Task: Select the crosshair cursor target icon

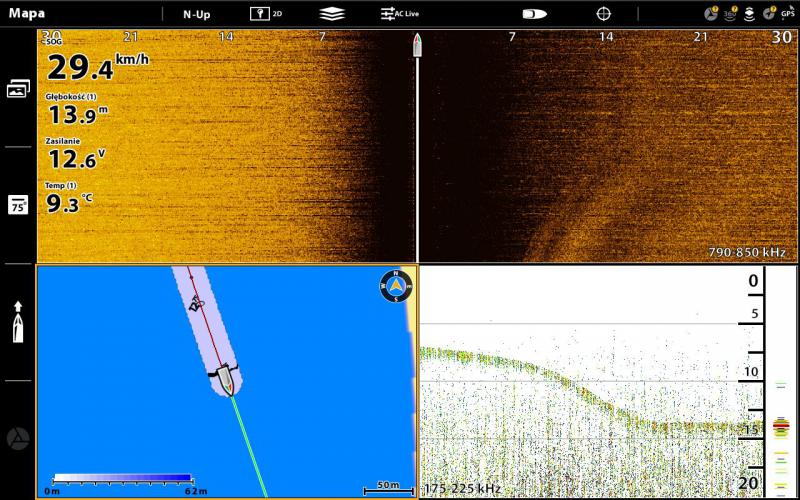Action: (x=603, y=14)
